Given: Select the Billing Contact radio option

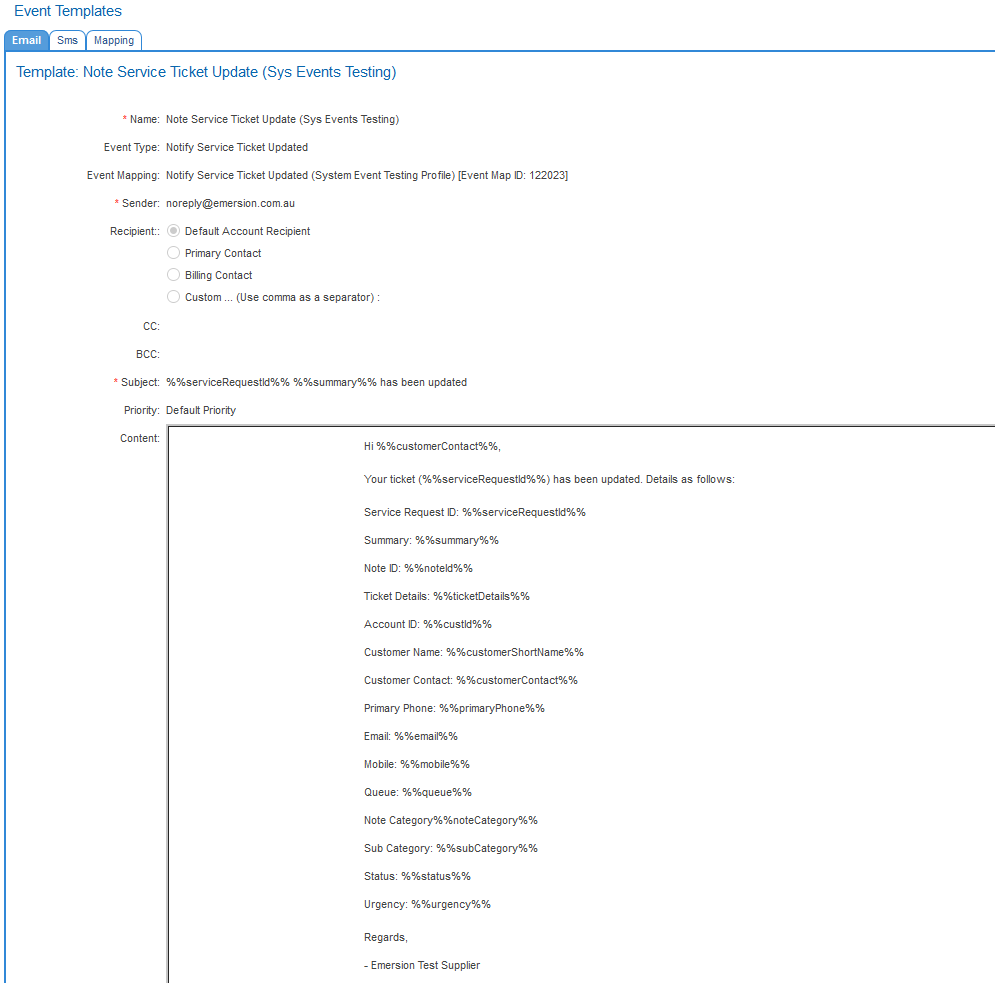Looking at the screenshot, I should click(x=174, y=275).
